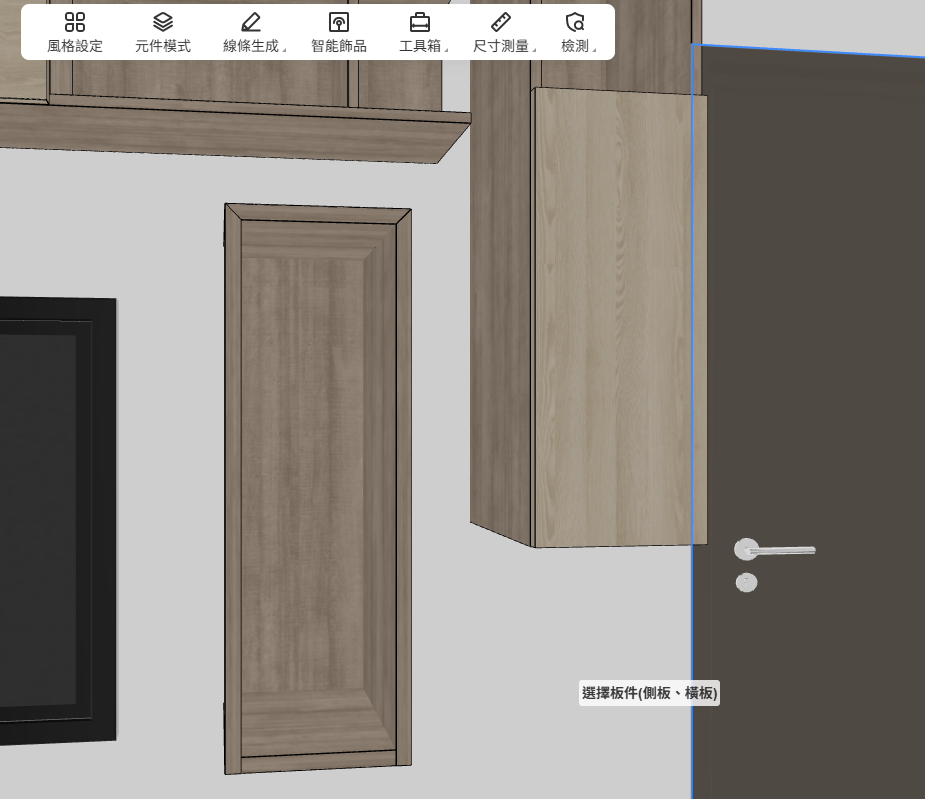925x799 pixels.
Task: Activate the 尺寸測量 ruler measurement icon
Action: pos(501,23)
